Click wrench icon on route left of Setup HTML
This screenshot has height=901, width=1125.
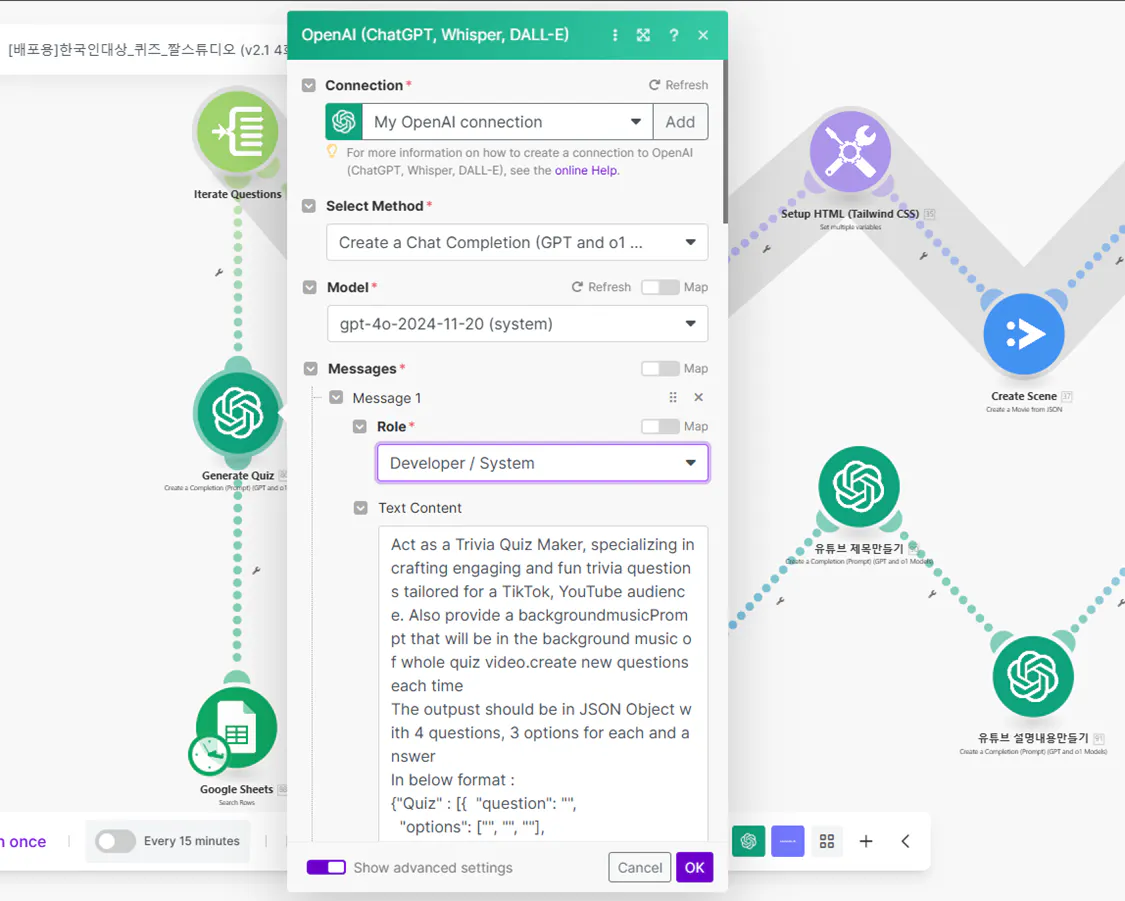766,250
